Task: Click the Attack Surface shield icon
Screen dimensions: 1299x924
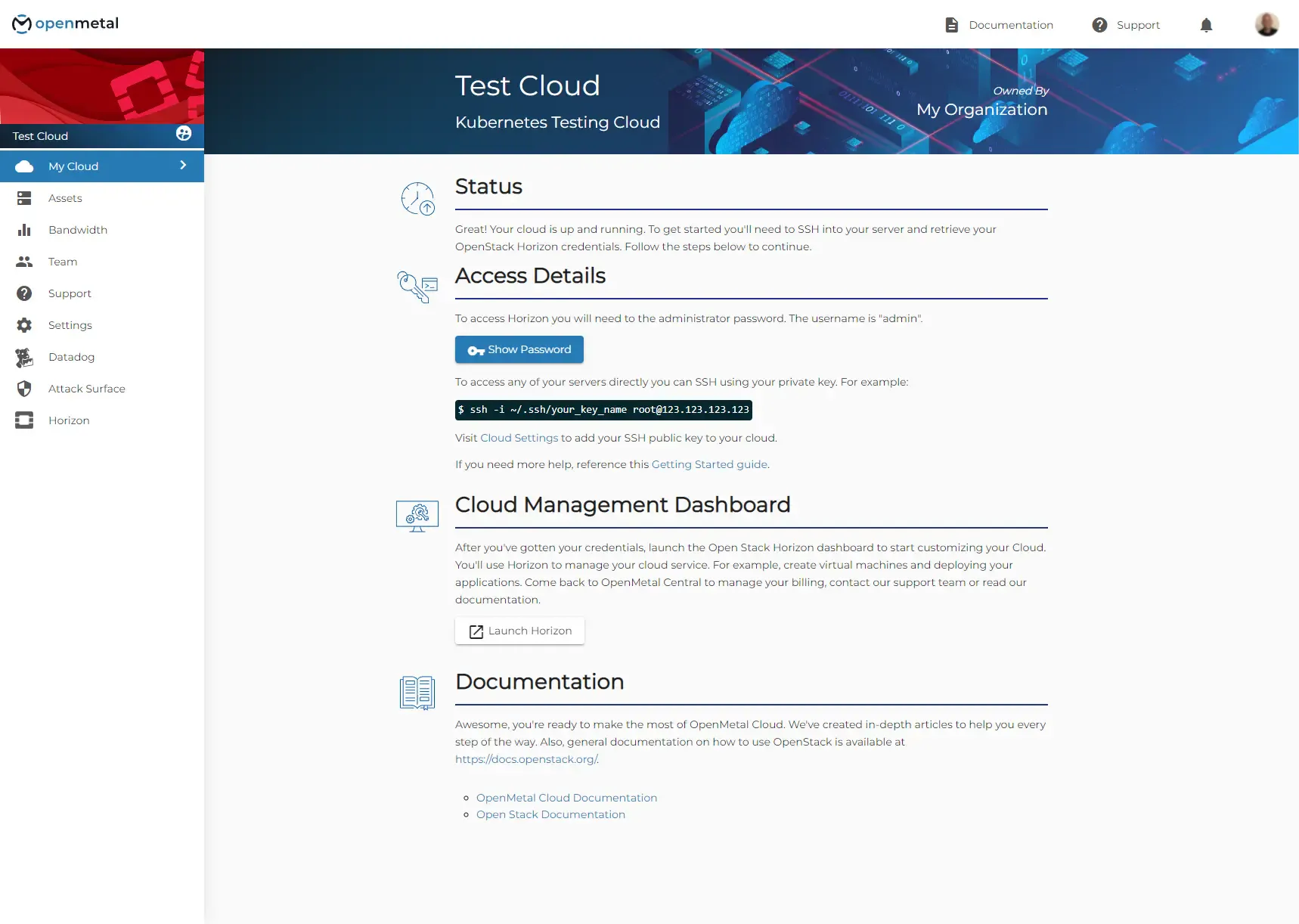Action: [24, 389]
